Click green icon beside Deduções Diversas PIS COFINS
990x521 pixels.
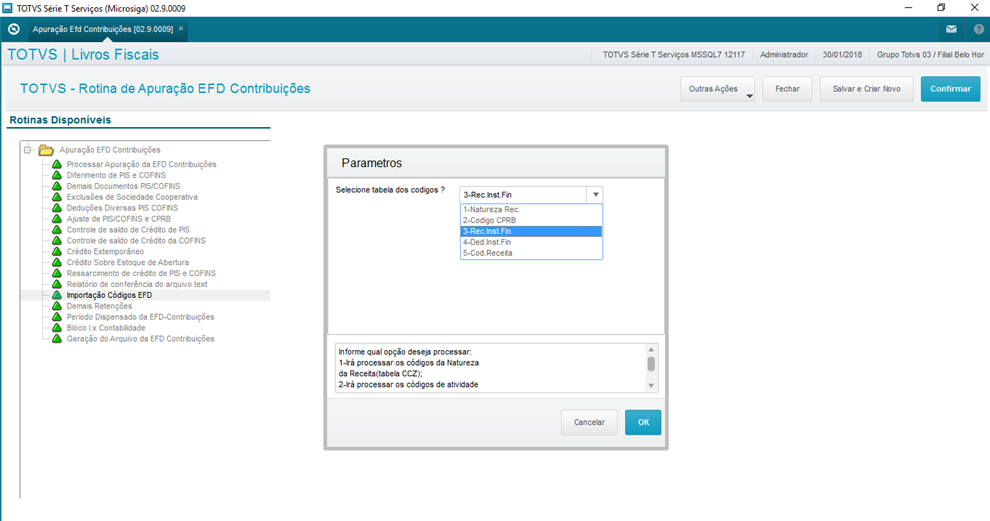[x=57, y=208]
